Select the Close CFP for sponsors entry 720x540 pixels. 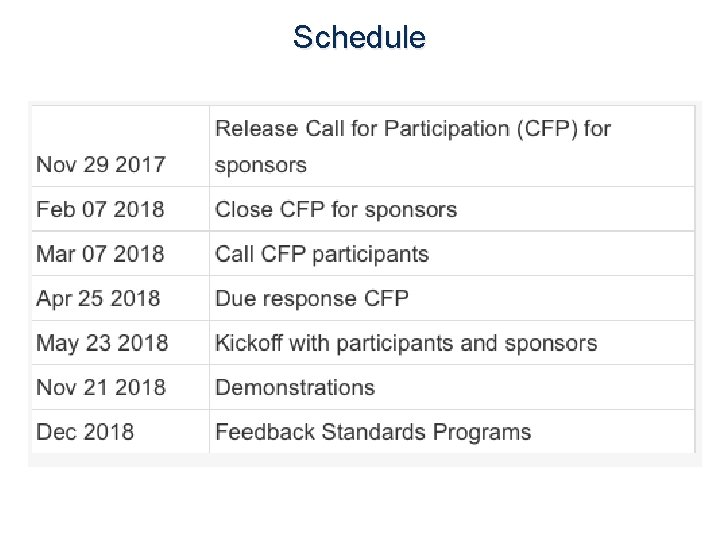click(336, 210)
